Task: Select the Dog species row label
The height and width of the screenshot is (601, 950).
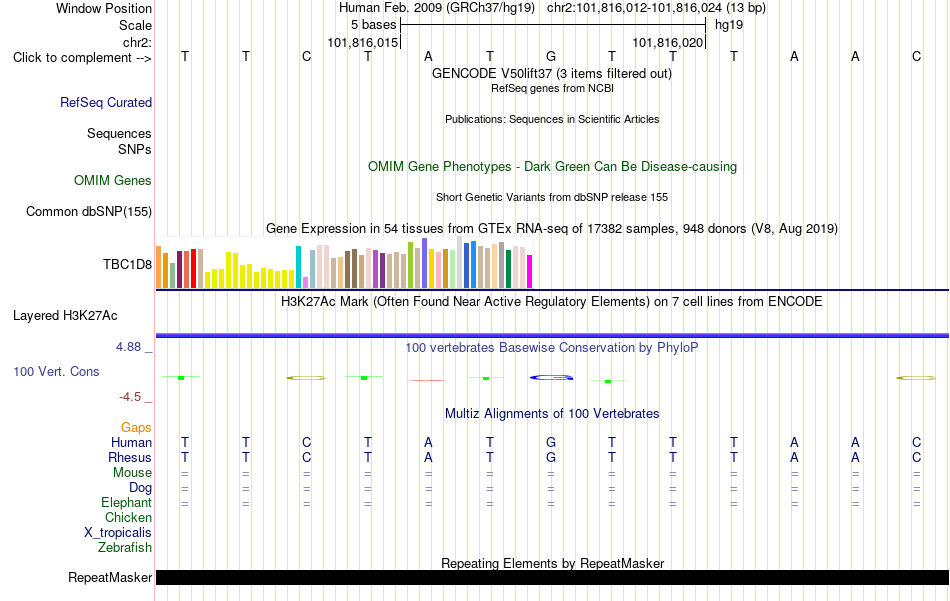Action: click(141, 488)
